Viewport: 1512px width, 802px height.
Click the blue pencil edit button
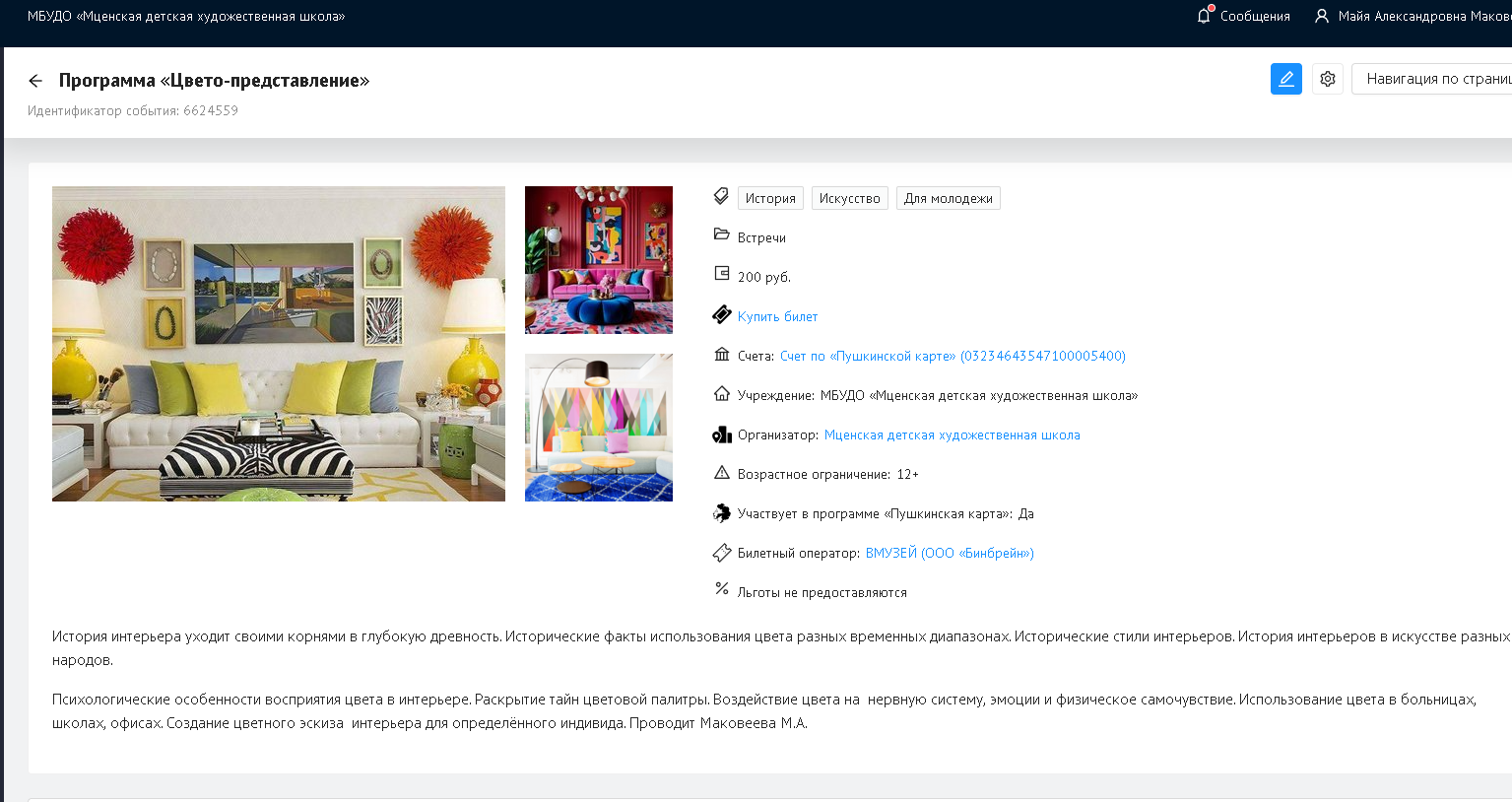pos(1285,79)
